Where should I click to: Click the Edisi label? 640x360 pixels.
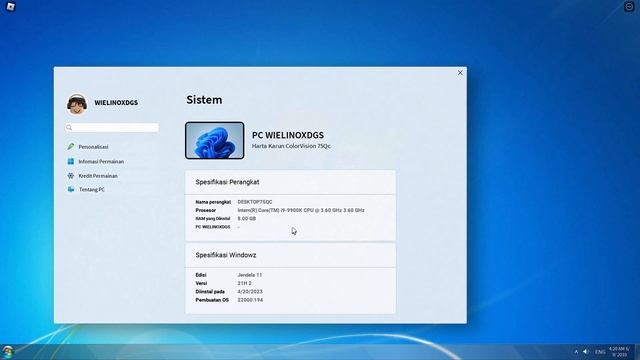201,275
